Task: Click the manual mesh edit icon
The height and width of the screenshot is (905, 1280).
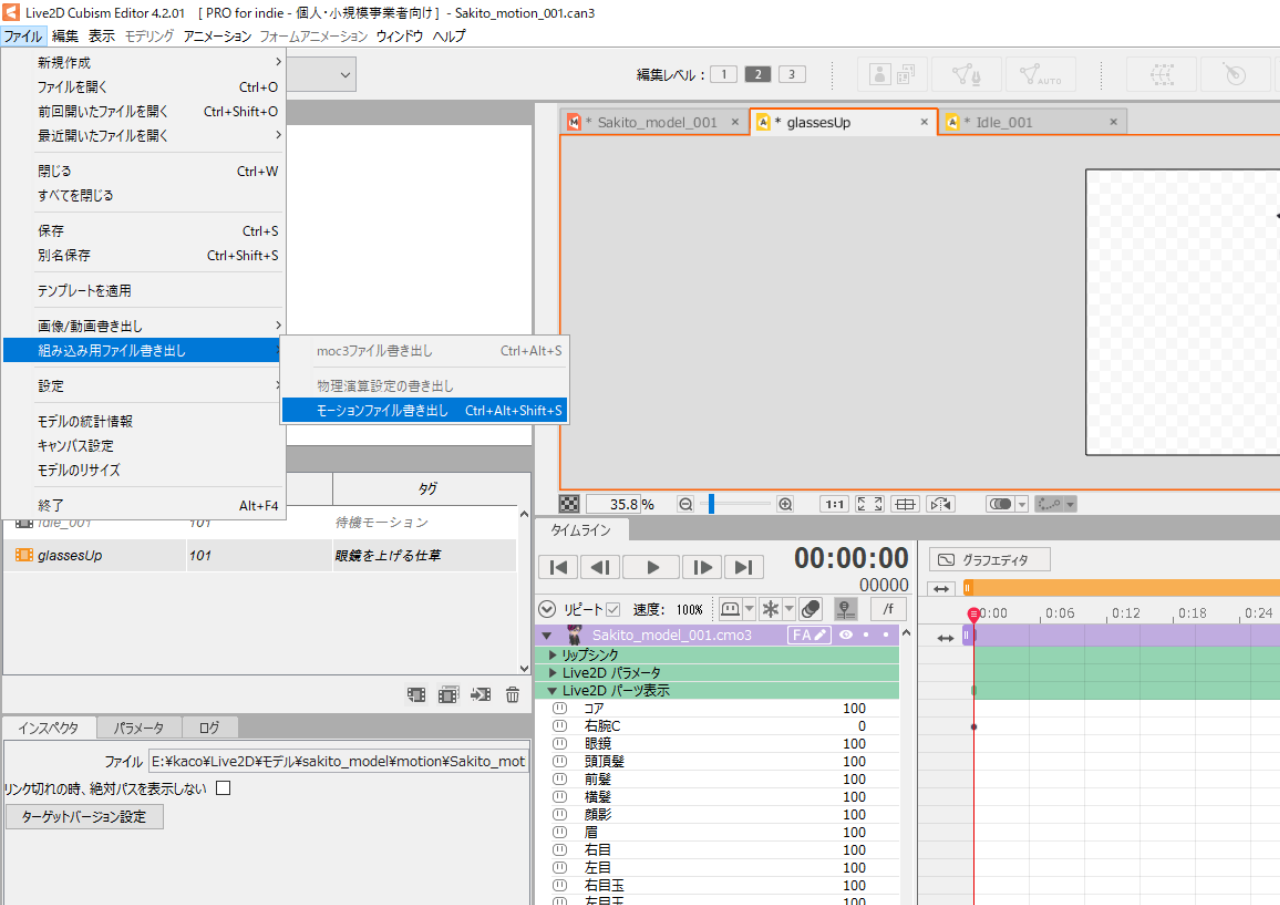Action: click(965, 74)
